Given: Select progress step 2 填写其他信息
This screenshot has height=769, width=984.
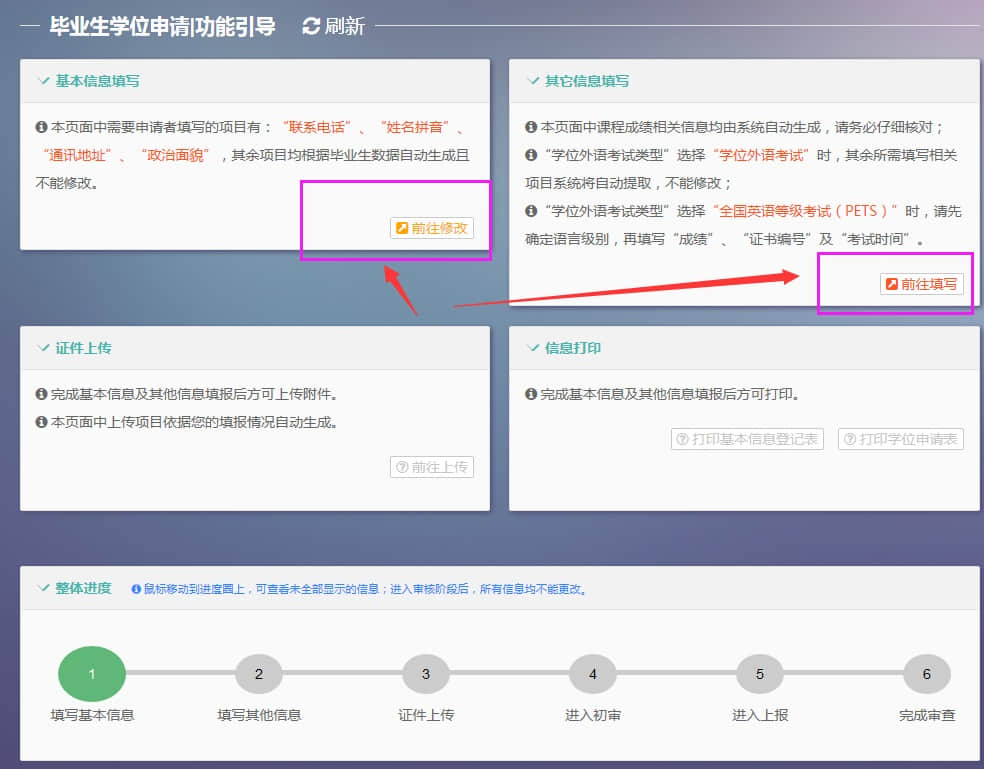Looking at the screenshot, I should (x=259, y=674).
